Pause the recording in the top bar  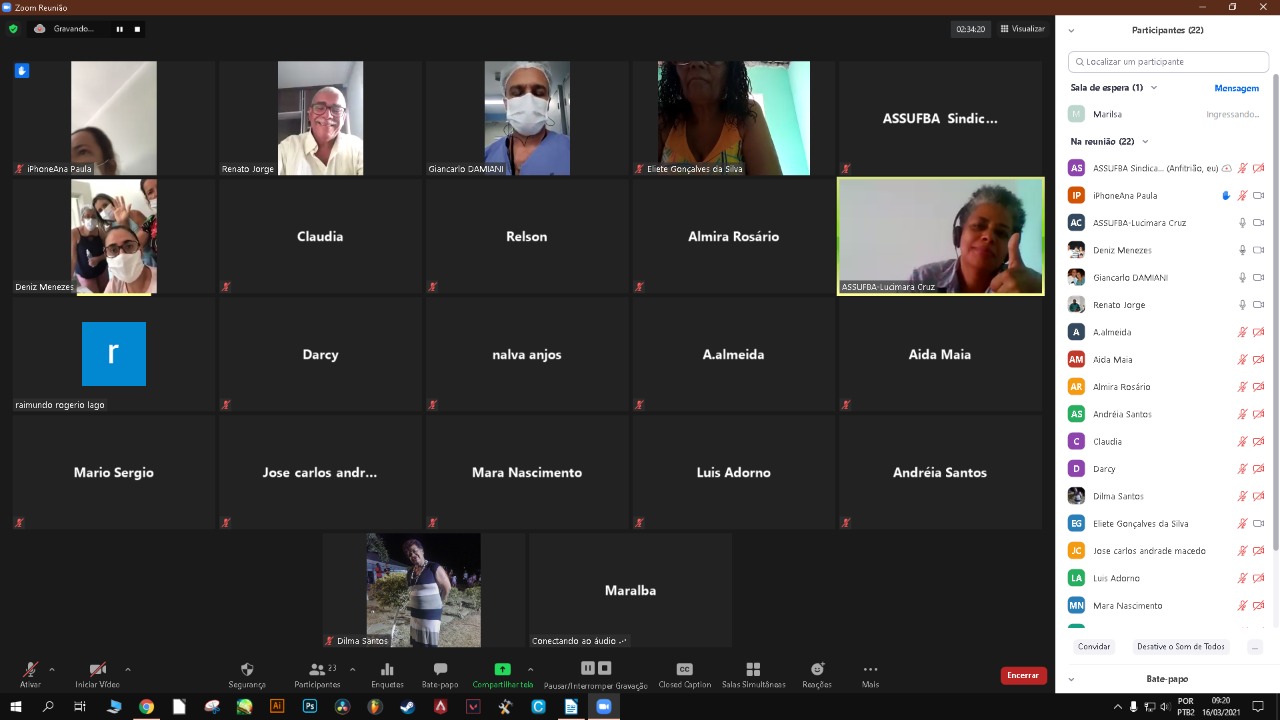(x=119, y=29)
